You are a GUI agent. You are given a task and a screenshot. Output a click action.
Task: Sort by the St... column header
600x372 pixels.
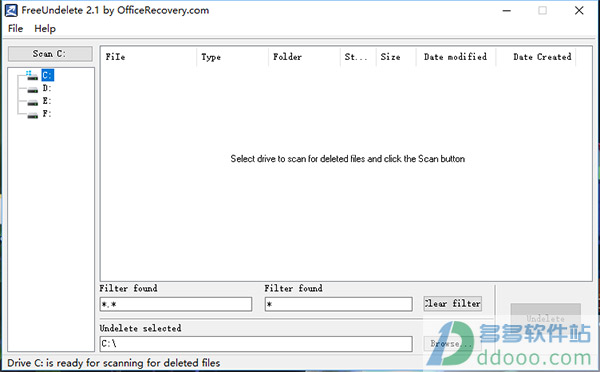pos(358,57)
